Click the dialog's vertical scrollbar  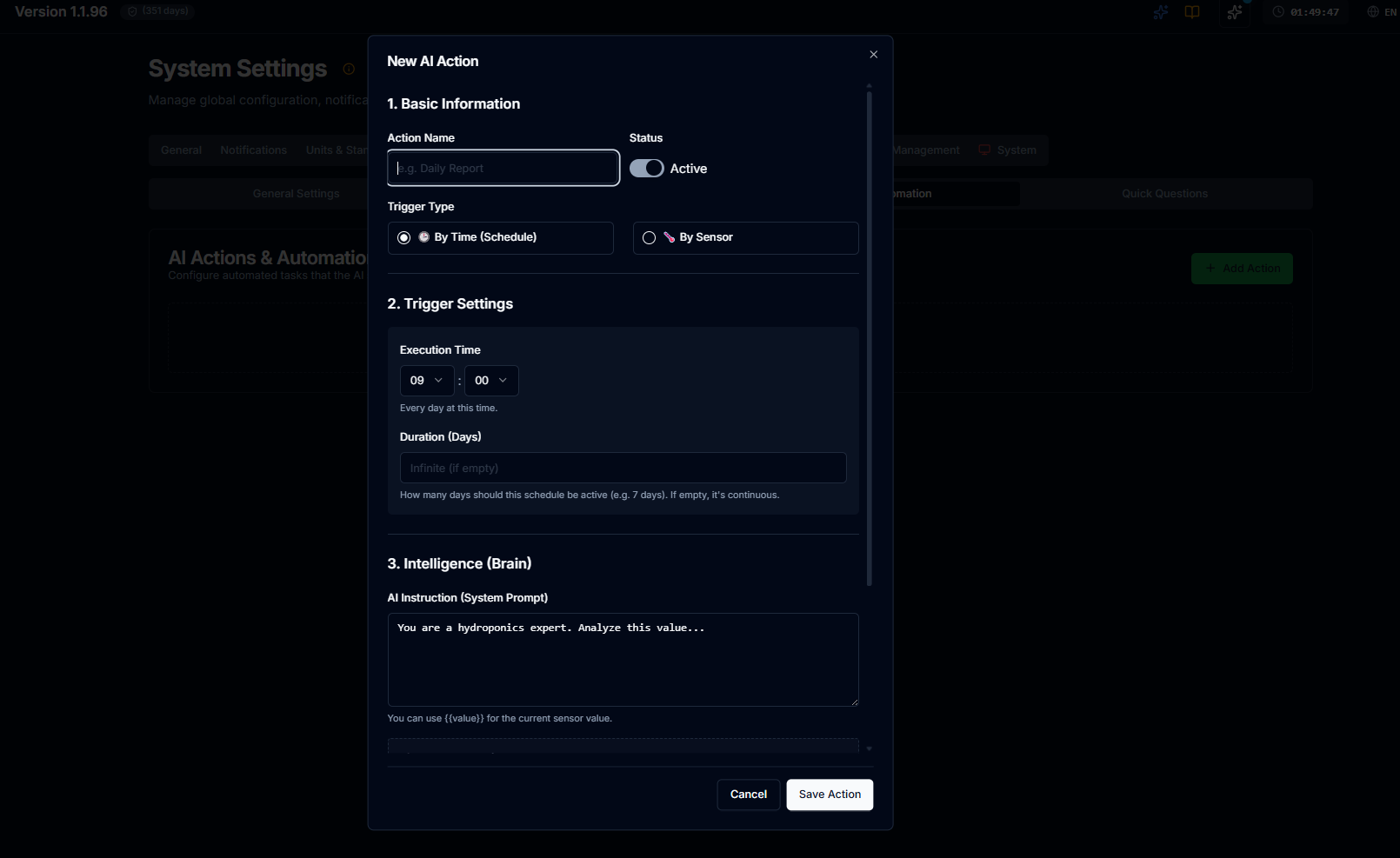(869, 338)
